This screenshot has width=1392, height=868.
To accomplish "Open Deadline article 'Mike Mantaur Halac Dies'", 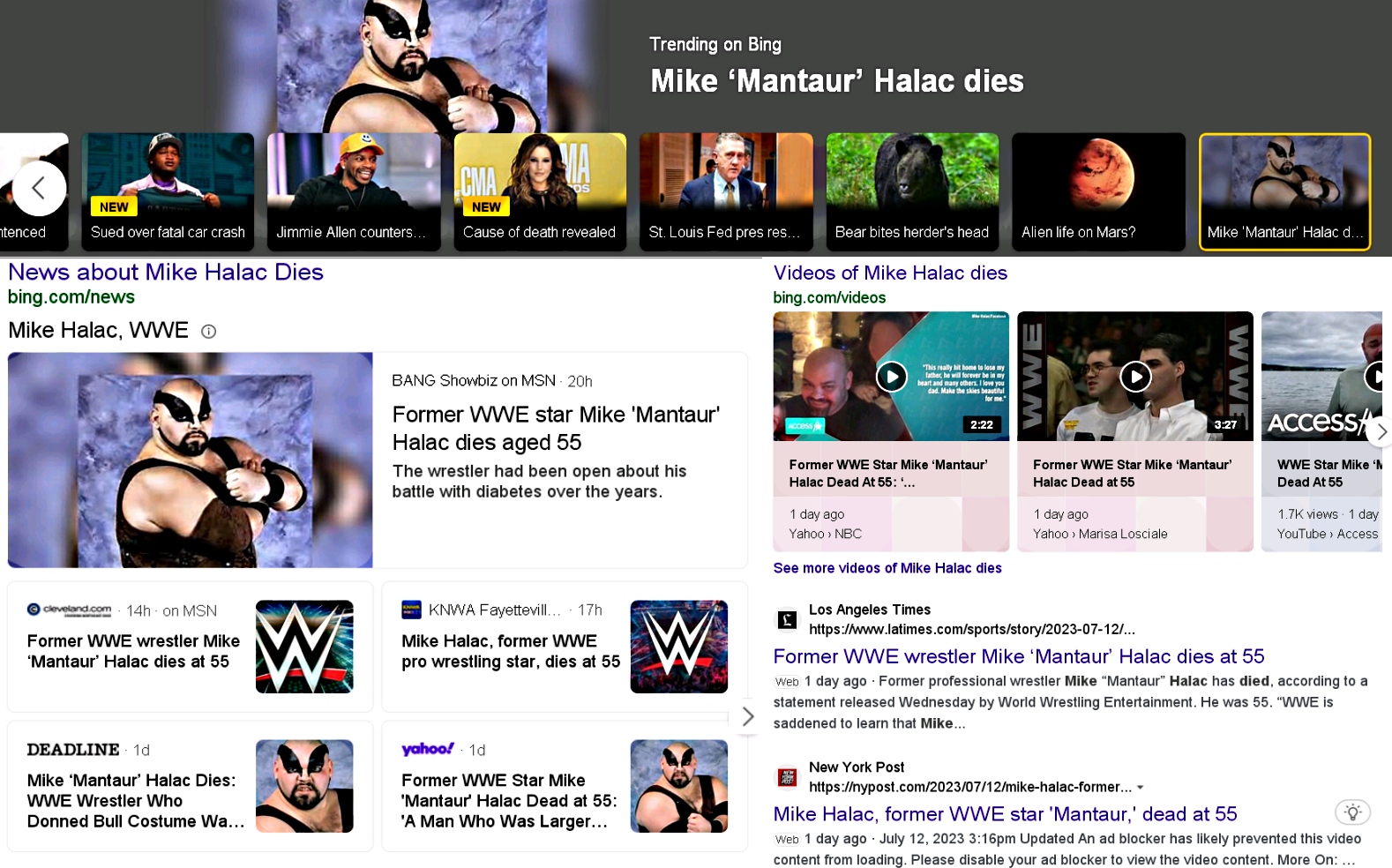I will [x=136, y=800].
